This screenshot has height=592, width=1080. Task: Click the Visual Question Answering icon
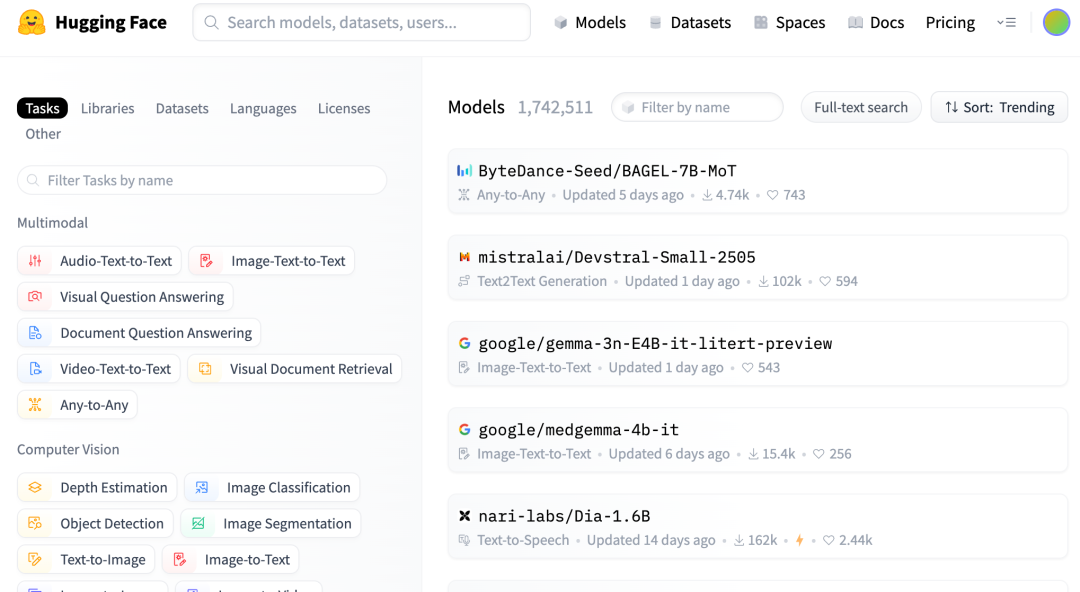(35, 296)
